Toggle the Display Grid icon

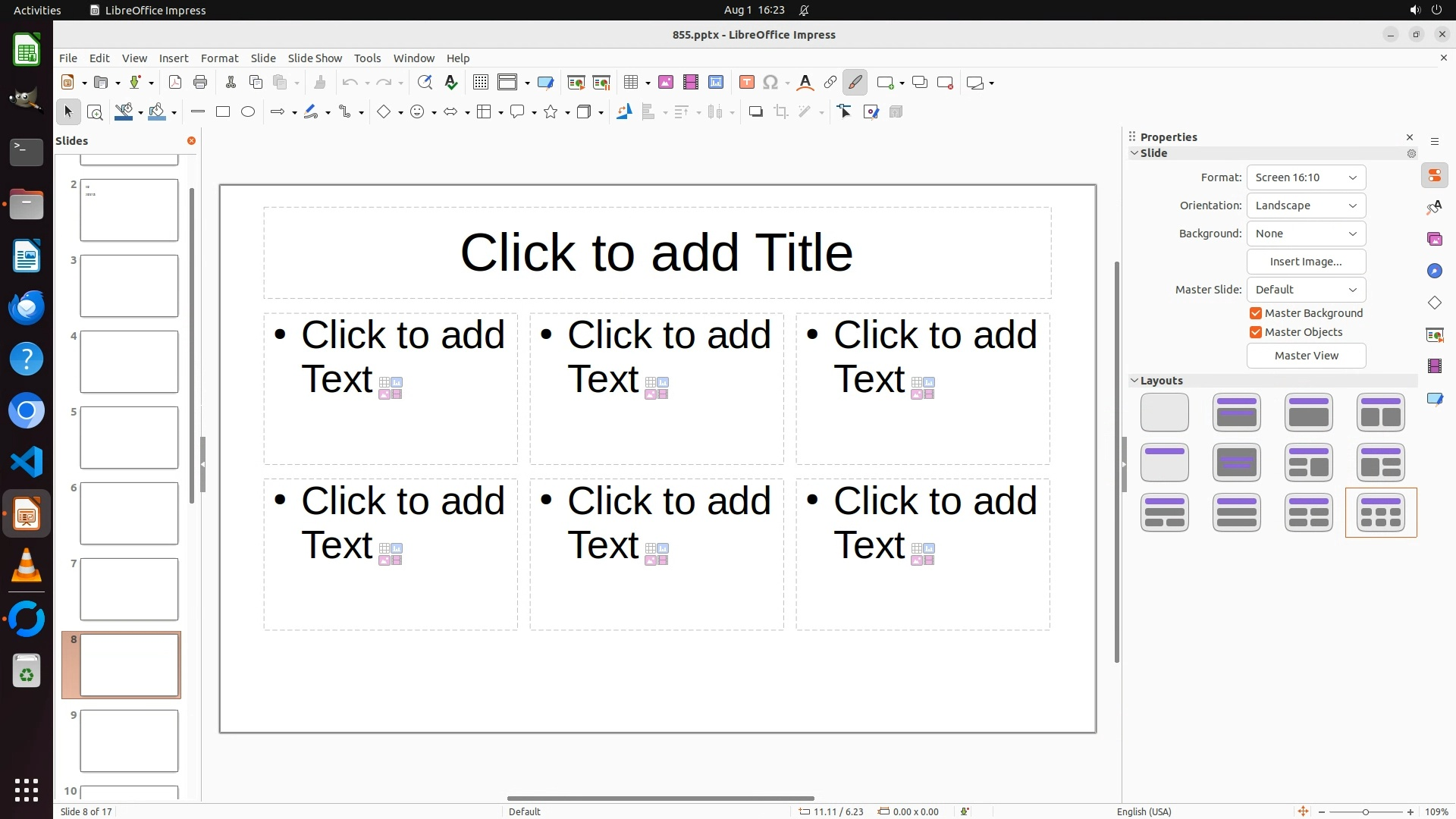tap(480, 83)
